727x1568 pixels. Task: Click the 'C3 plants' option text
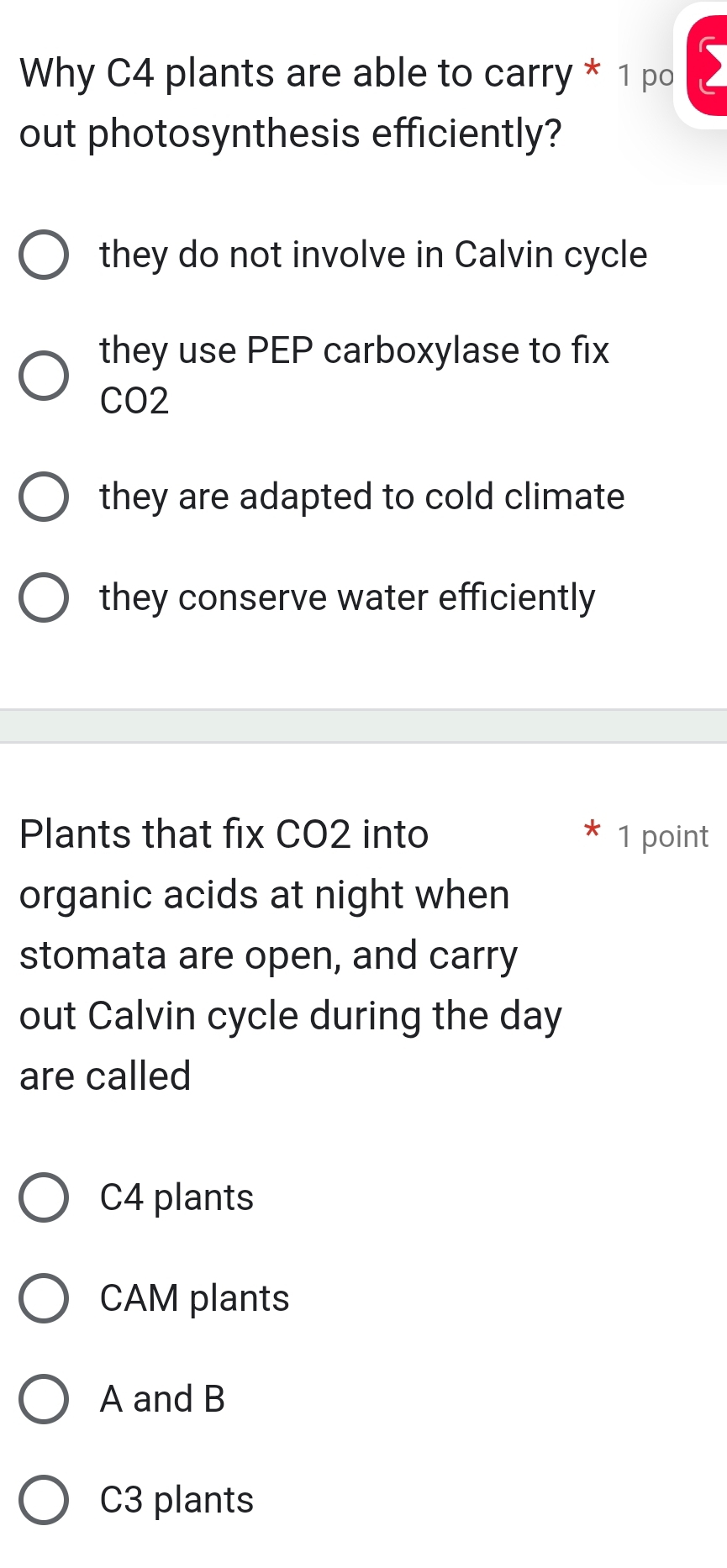(x=174, y=1500)
